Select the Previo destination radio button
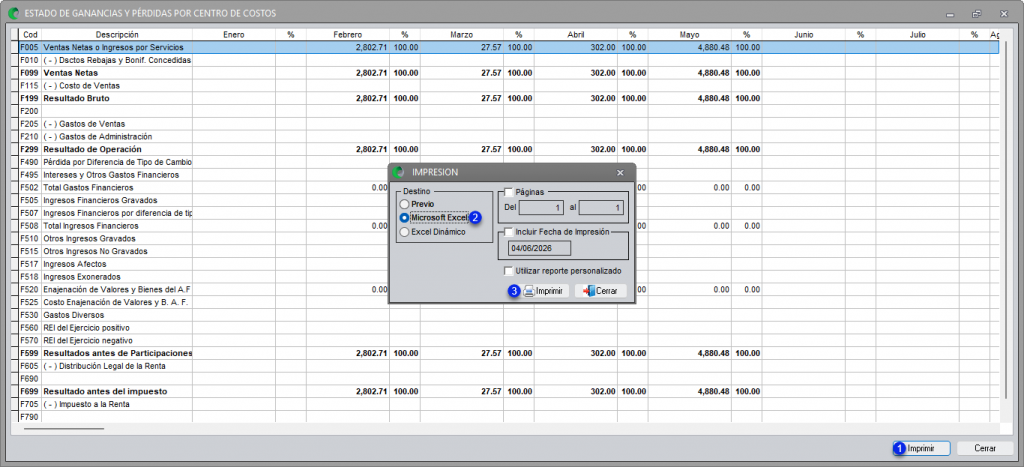 (x=405, y=204)
